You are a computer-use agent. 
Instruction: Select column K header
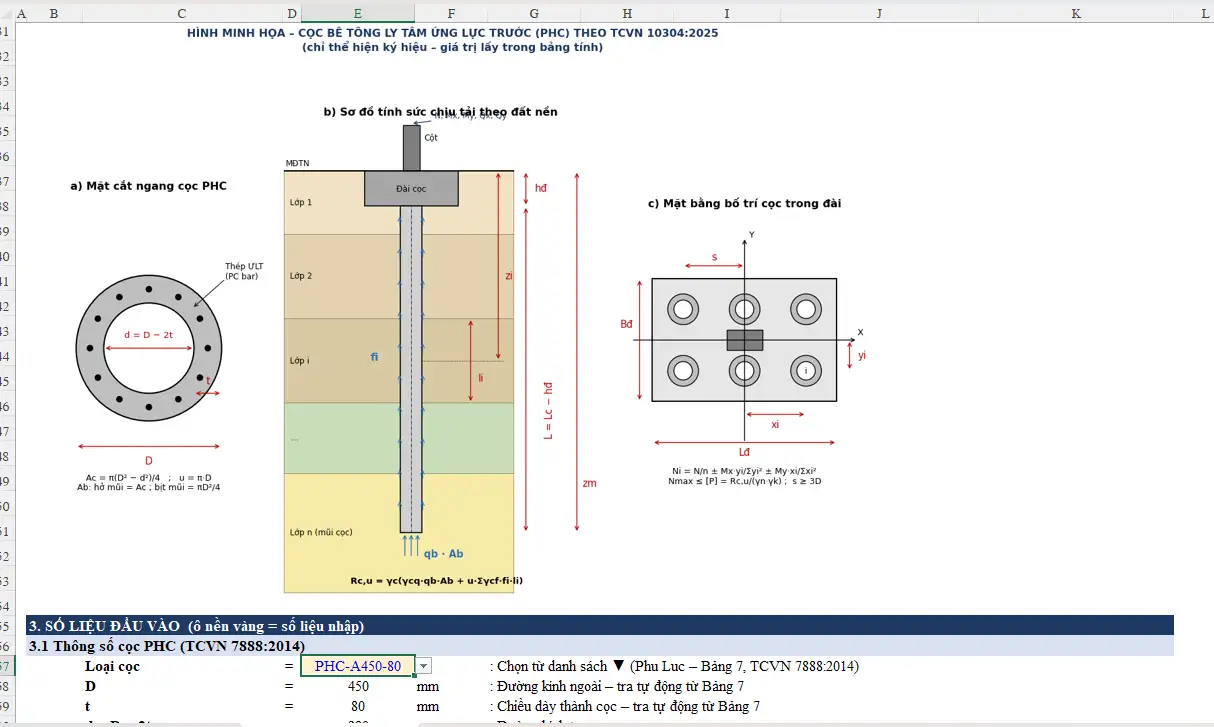pyautogui.click(x=1076, y=13)
